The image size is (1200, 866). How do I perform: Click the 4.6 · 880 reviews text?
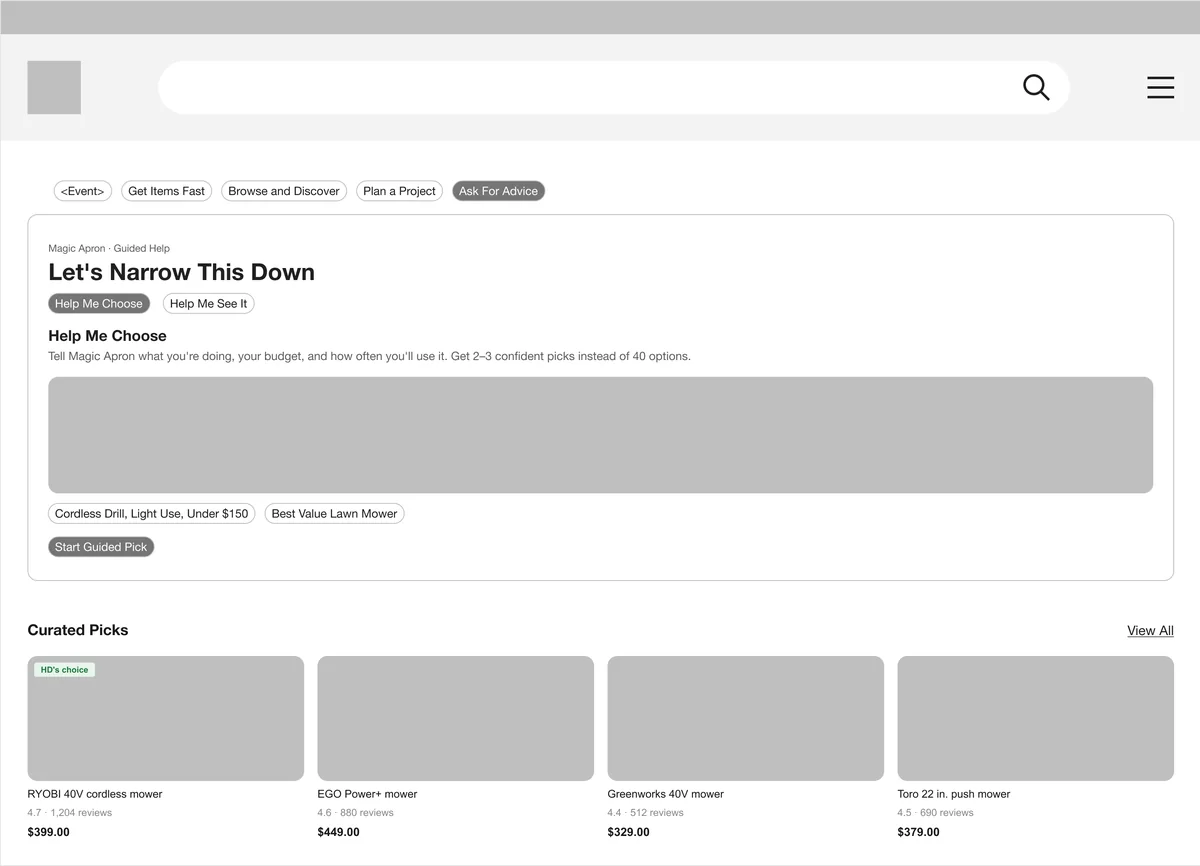click(x=355, y=813)
